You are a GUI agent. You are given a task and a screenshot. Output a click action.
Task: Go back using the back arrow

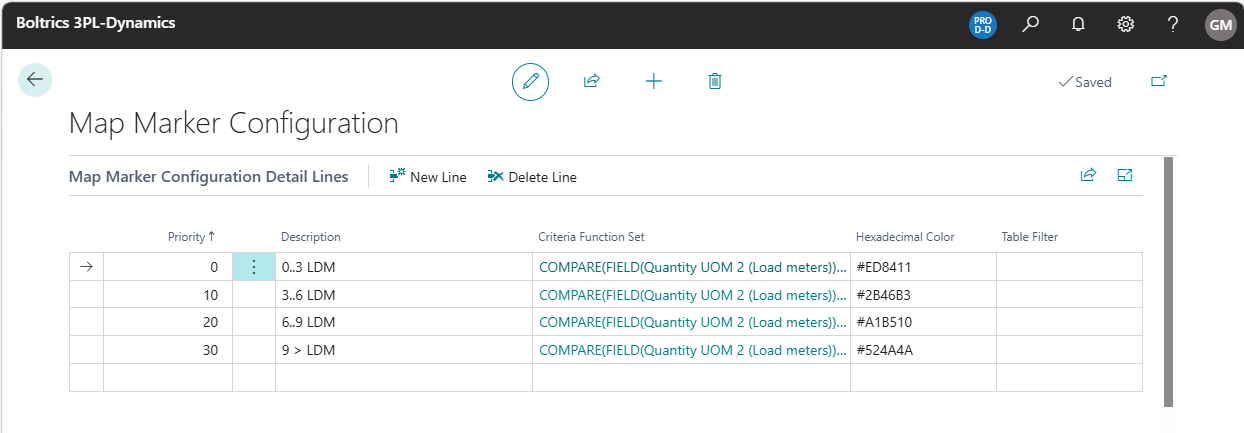(35, 80)
